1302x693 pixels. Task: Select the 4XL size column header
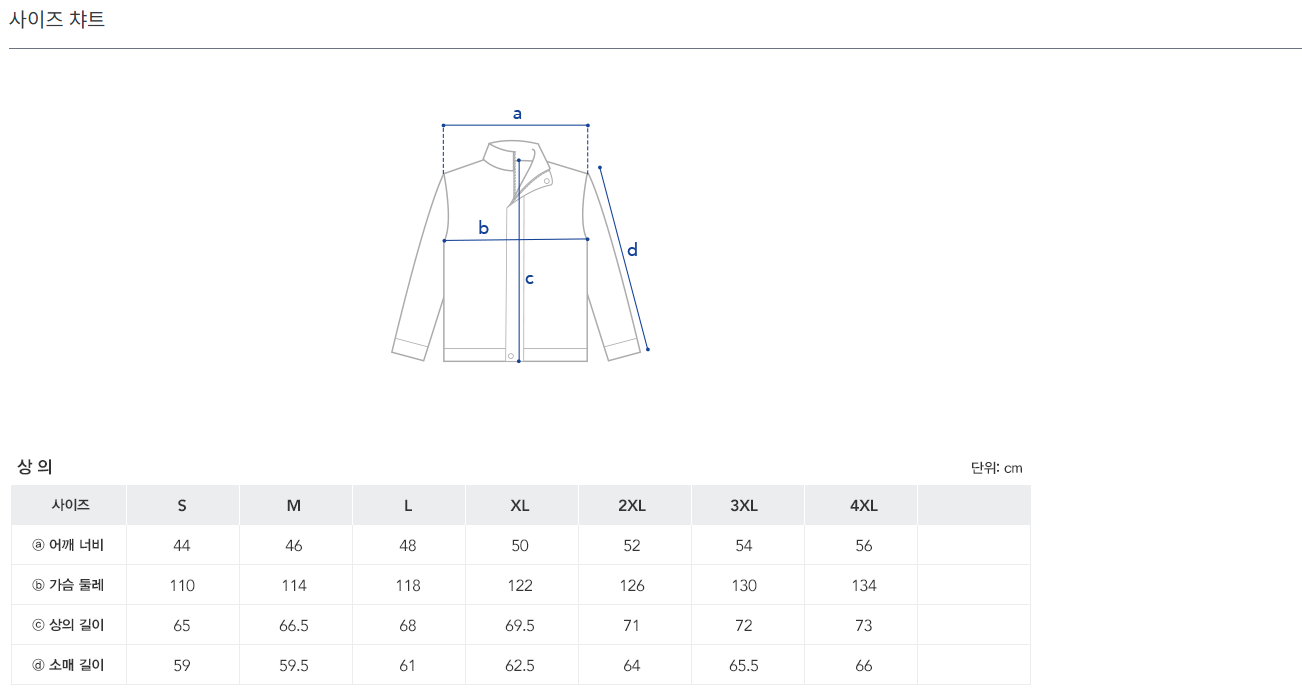(864, 506)
